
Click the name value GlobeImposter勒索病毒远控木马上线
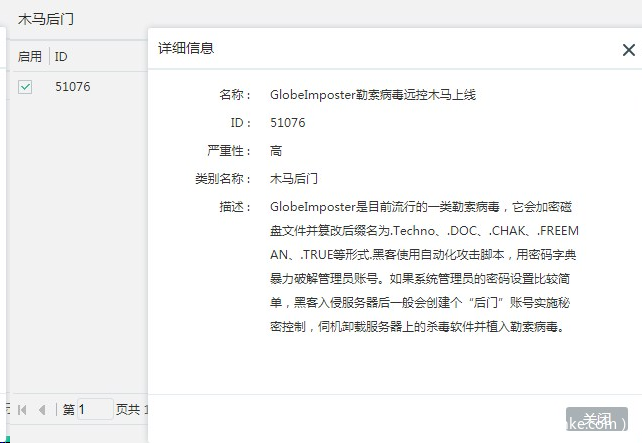tap(373, 95)
